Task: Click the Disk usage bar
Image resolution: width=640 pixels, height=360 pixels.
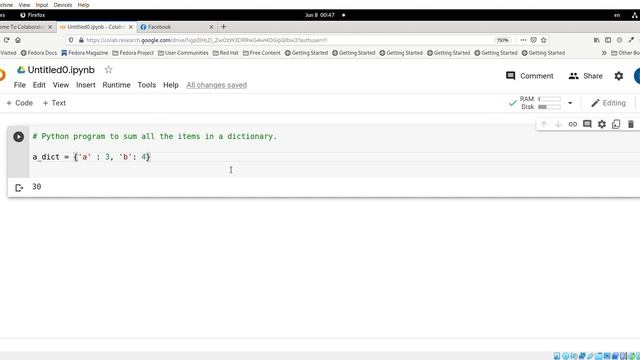Action: pyautogui.click(x=549, y=107)
